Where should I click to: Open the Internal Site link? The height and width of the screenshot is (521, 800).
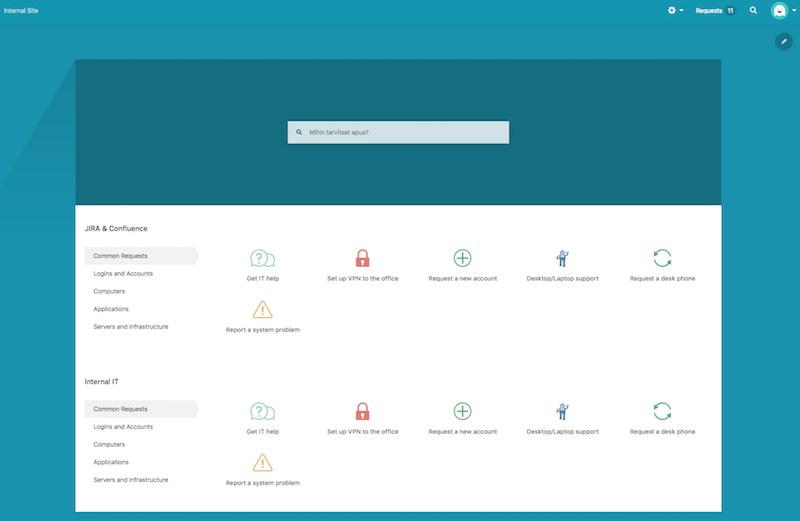[x=21, y=10]
